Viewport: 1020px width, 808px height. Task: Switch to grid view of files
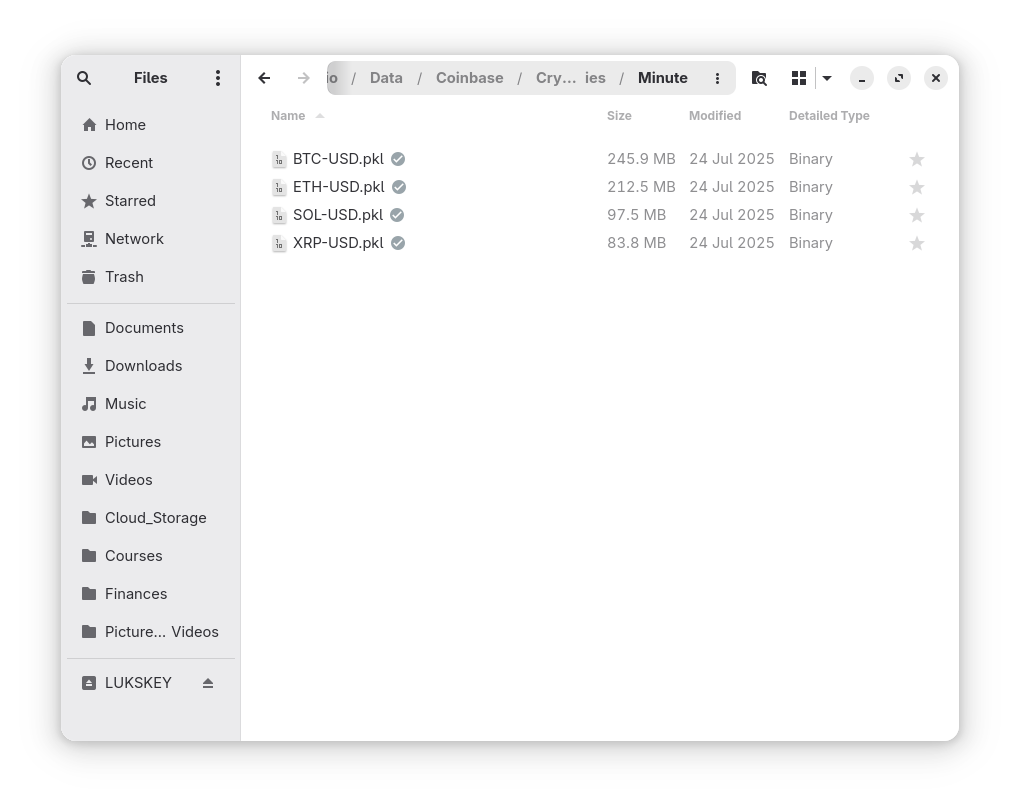coord(798,78)
